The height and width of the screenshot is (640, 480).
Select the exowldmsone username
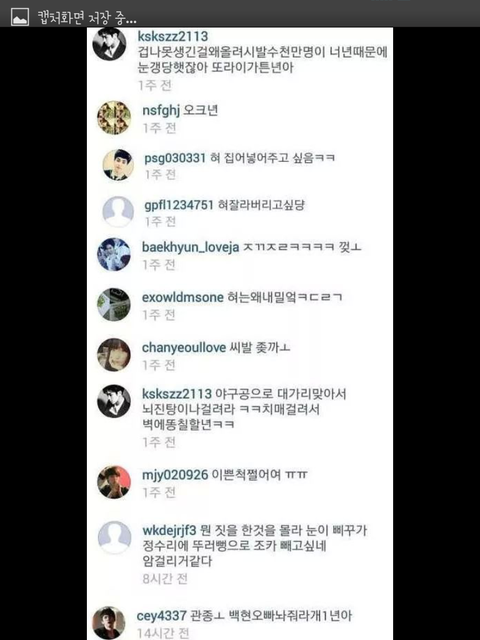click(183, 297)
